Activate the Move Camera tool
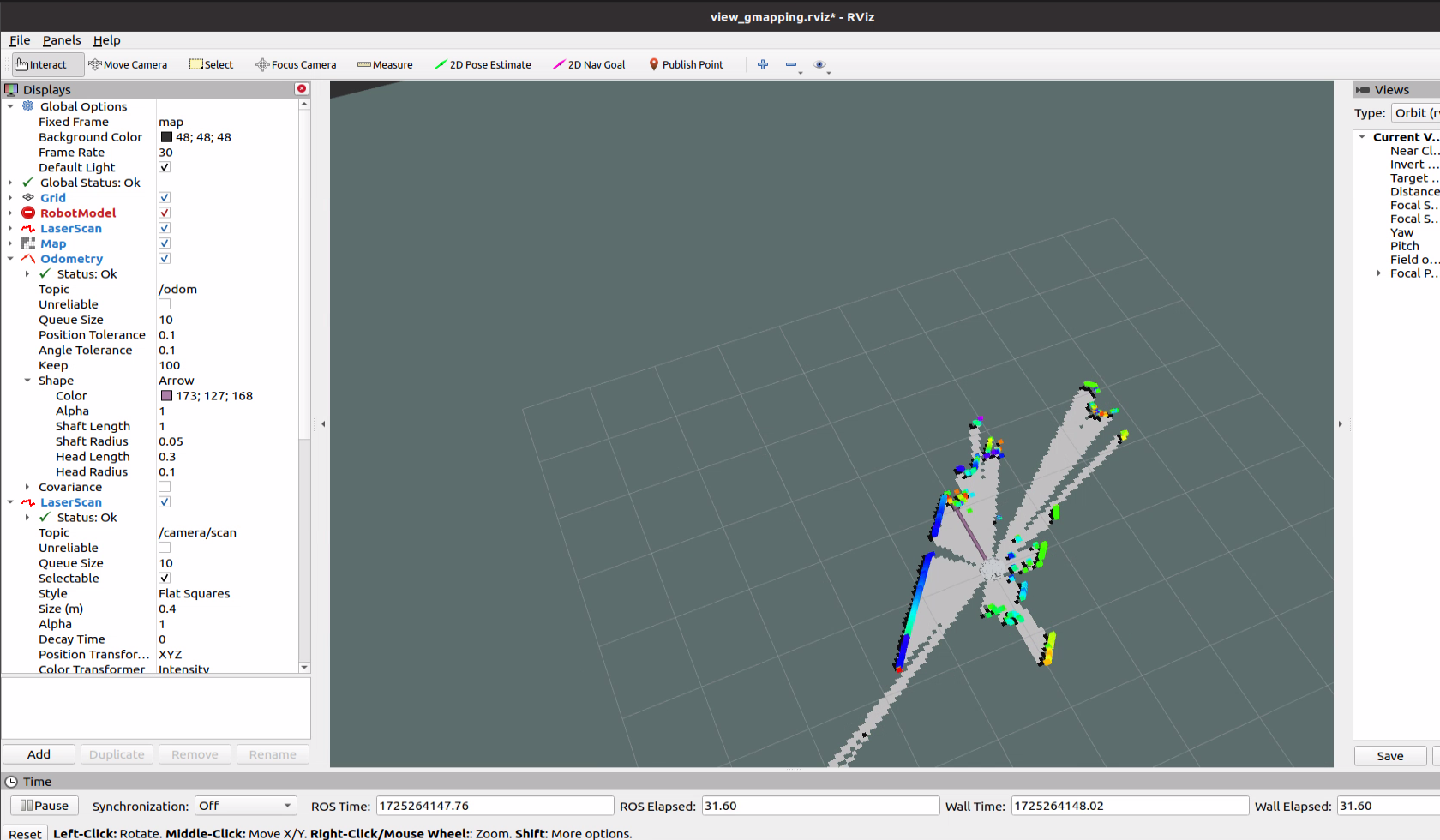 (x=128, y=64)
